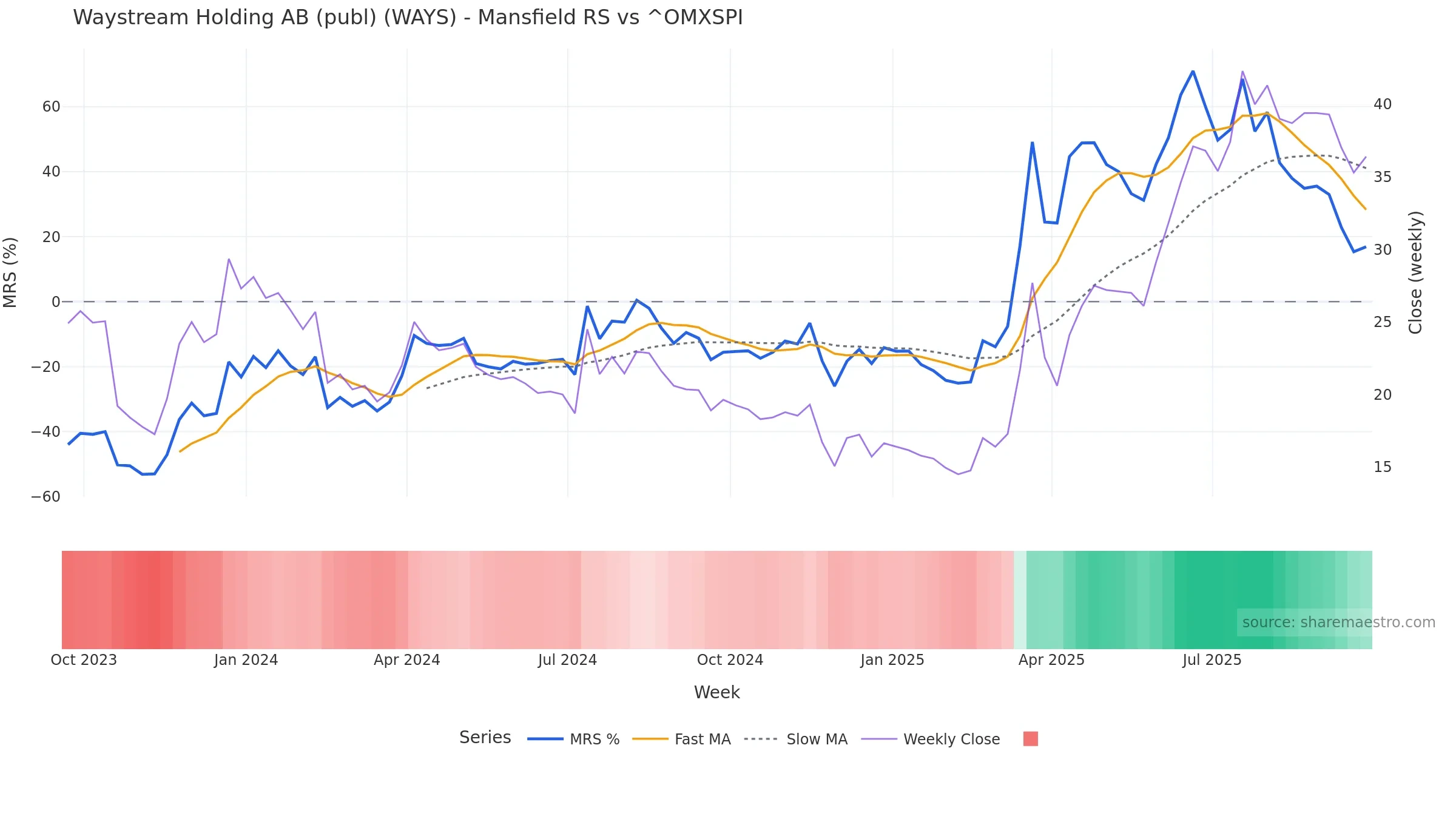Click the 'Jan 2025' axis label
Screen dimensions: 1456x819
pyautogui.click(x=892, y=660)
